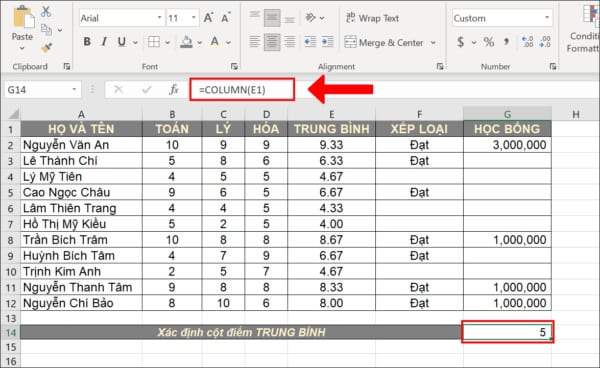Open the font name dropdown Arial

point(160,18)
